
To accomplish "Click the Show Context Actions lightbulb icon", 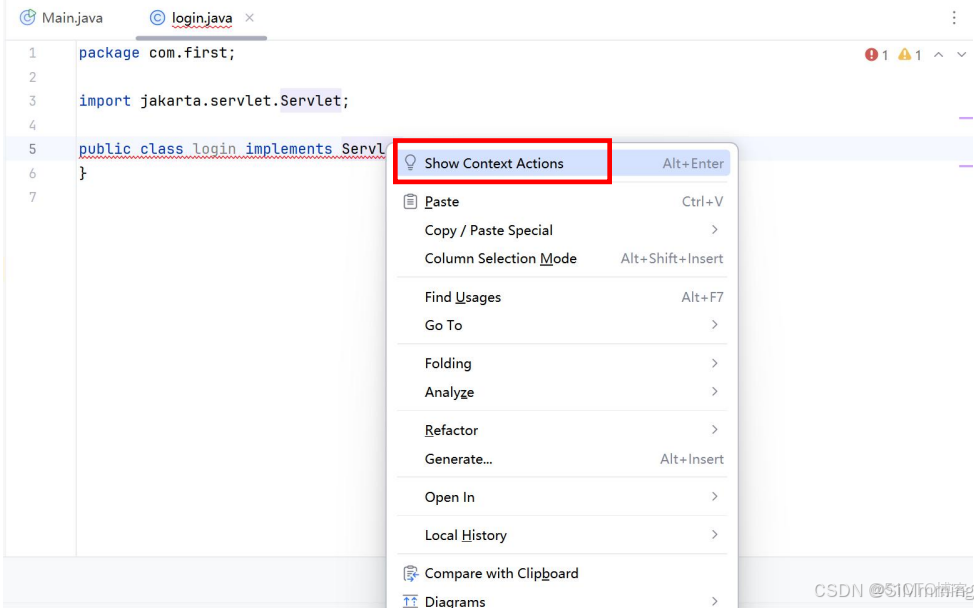I will click(x=410, y=162).
